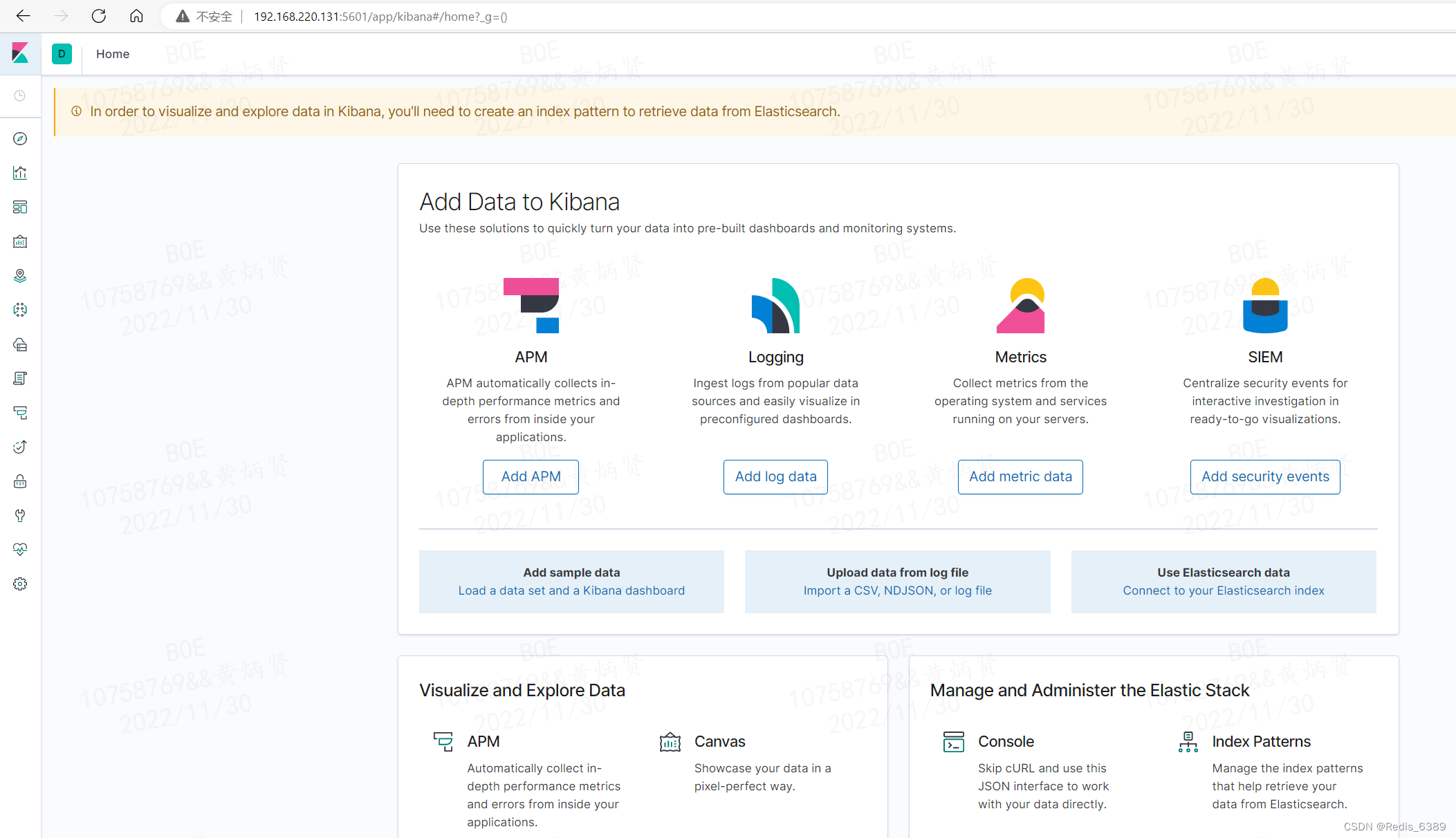This screenshot has width=1456, height=838.
Task: Click the Metrics product logo
Action: (1020, 306)
